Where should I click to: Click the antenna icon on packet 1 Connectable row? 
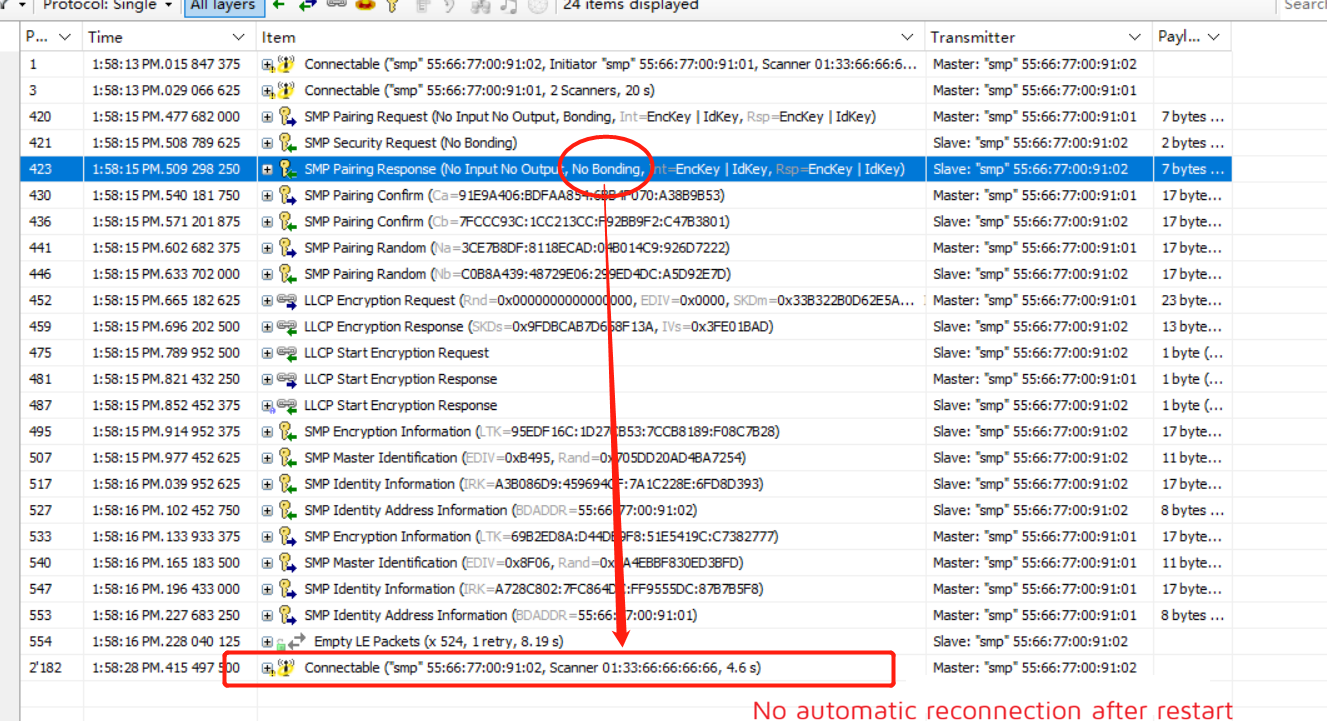click(x=286, y=64)
